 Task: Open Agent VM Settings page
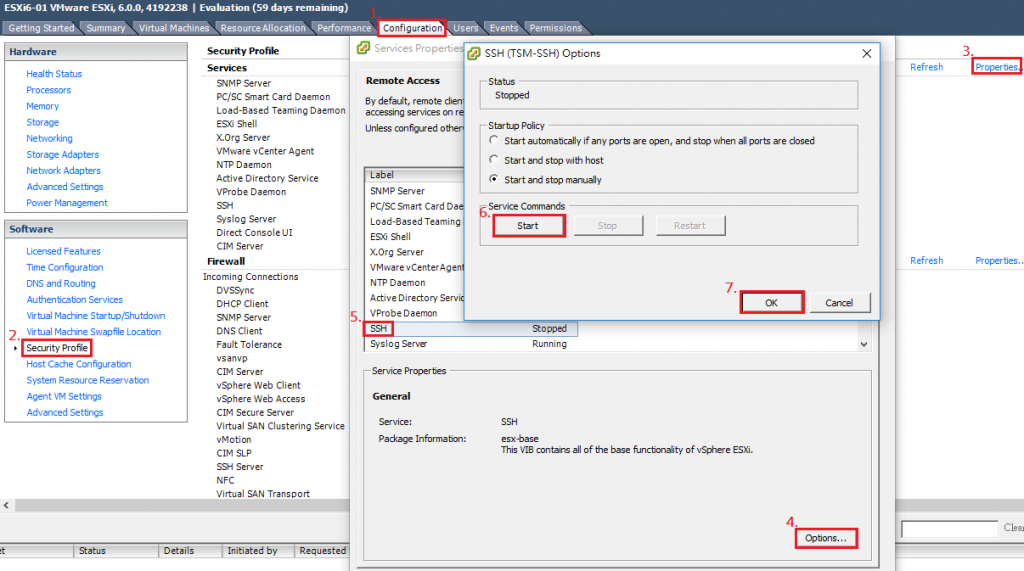click(64, 397)
